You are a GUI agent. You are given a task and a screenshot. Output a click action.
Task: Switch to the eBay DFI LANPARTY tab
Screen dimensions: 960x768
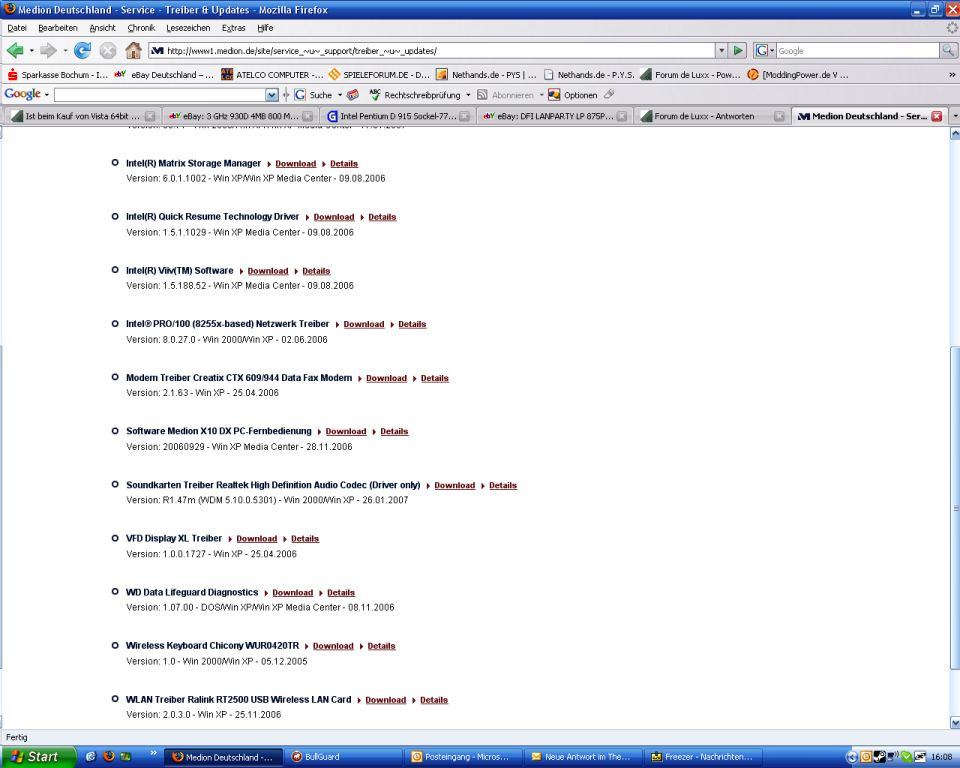click(x=555, y=116)
